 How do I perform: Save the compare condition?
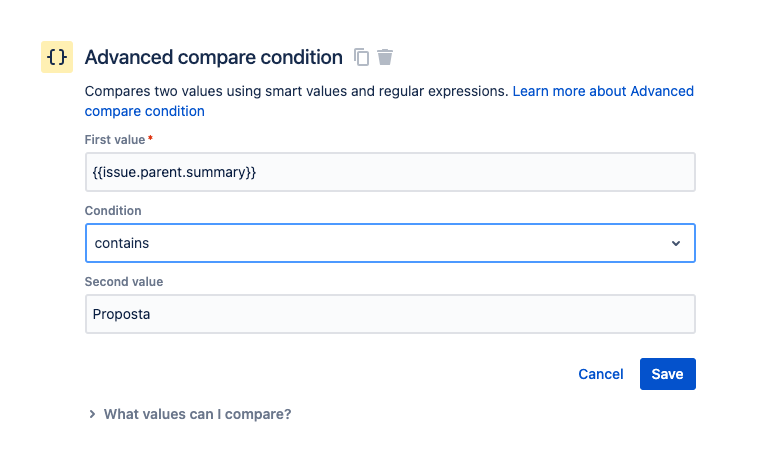668,374
